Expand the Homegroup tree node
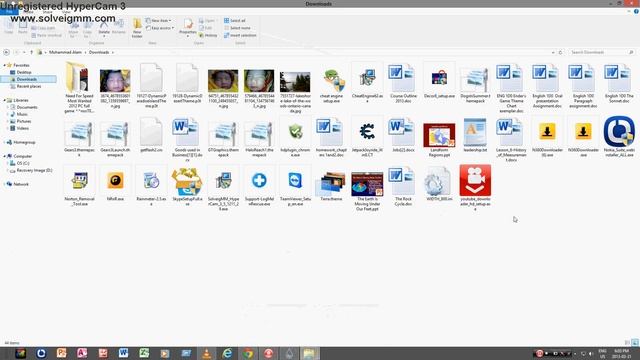640x360 pixels. coord(4,142)
